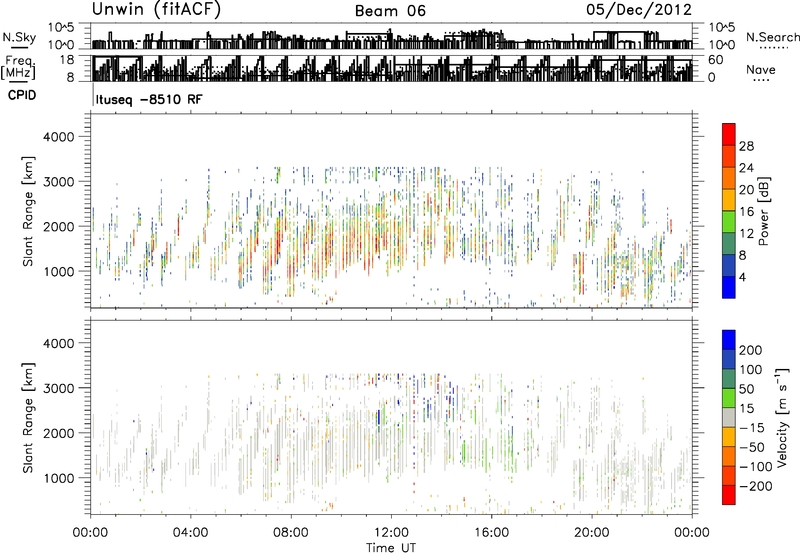Screen dimensions: 800x554
Task: Select '1000' on the Velocity panel range axis
Action: tap(59, 479)
